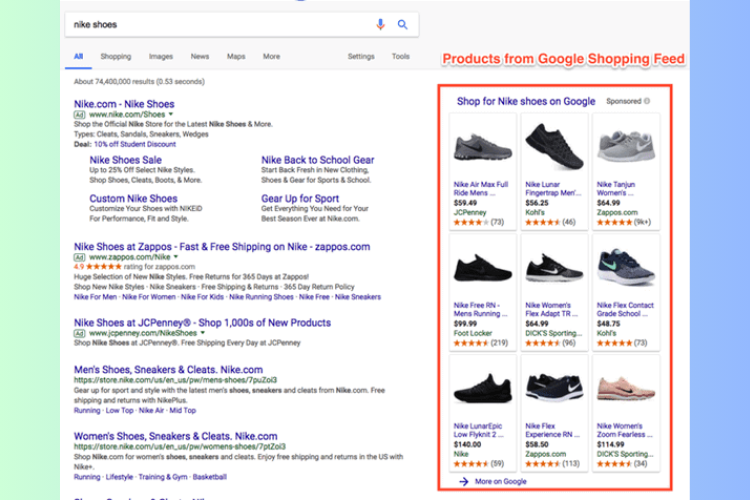
Task: Open Nike Flex Contact Grade School thumbnail
Action: tap(626, 267)
